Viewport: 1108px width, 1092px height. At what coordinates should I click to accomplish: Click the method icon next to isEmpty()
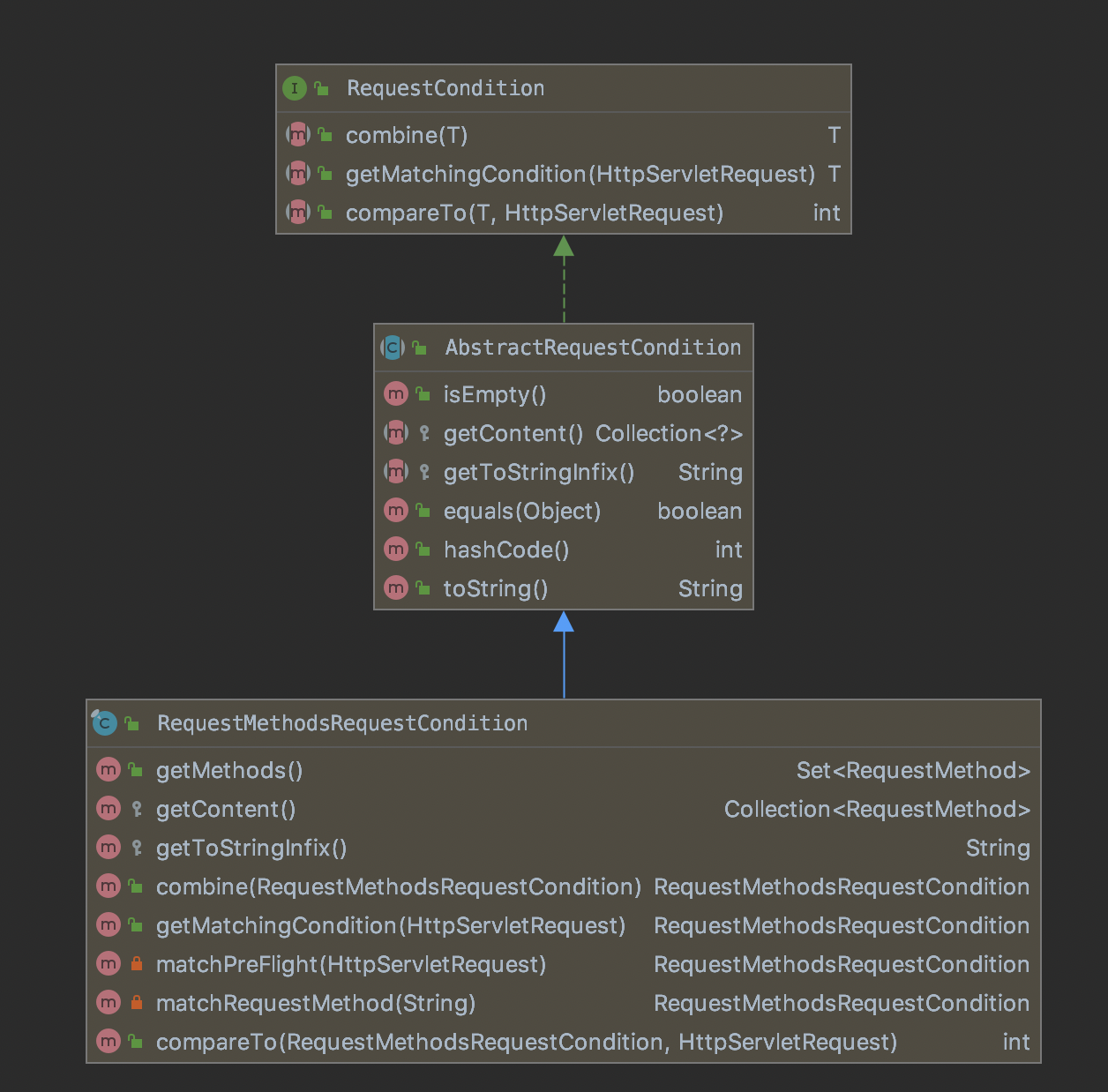click(396, 394)
